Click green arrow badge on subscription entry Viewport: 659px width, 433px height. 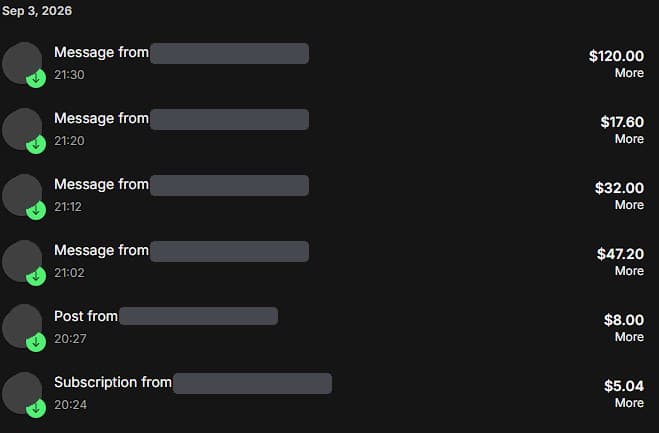click(36, 408)
